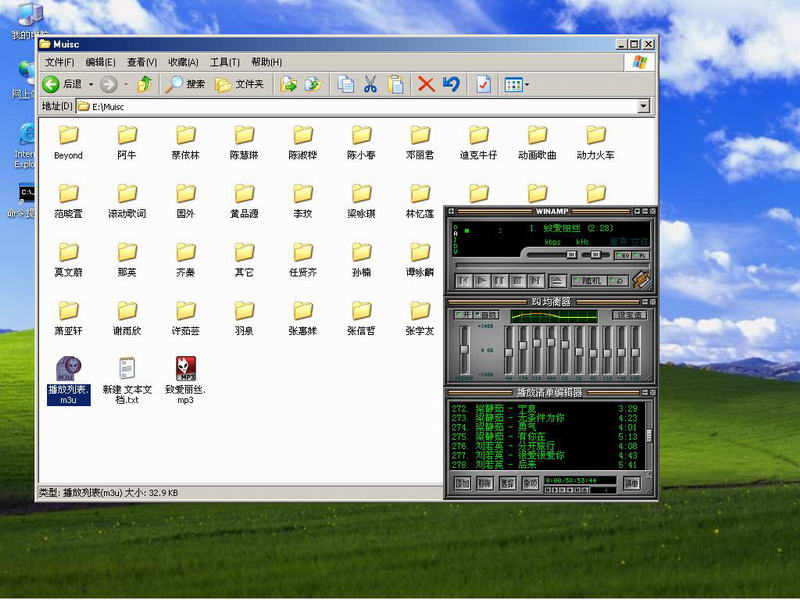Click Winamp balance slider
The image size is (800, 600).
[595, 255]
